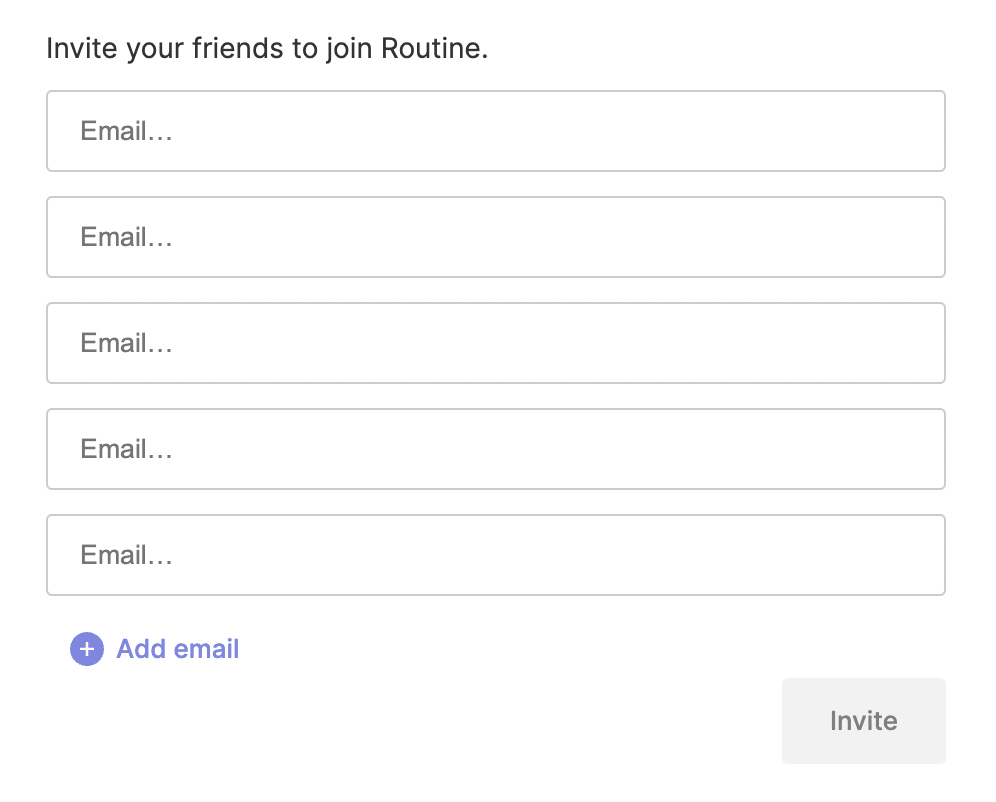This screenshot has height=802, width=996.
Task: Click the word "Invite" starting the heading
Action: pos(76,48)
